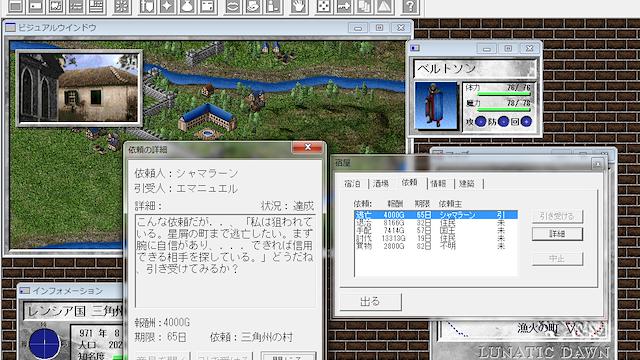
Task: Click the four-pointed star magic icon
Action: coord(167,6)
